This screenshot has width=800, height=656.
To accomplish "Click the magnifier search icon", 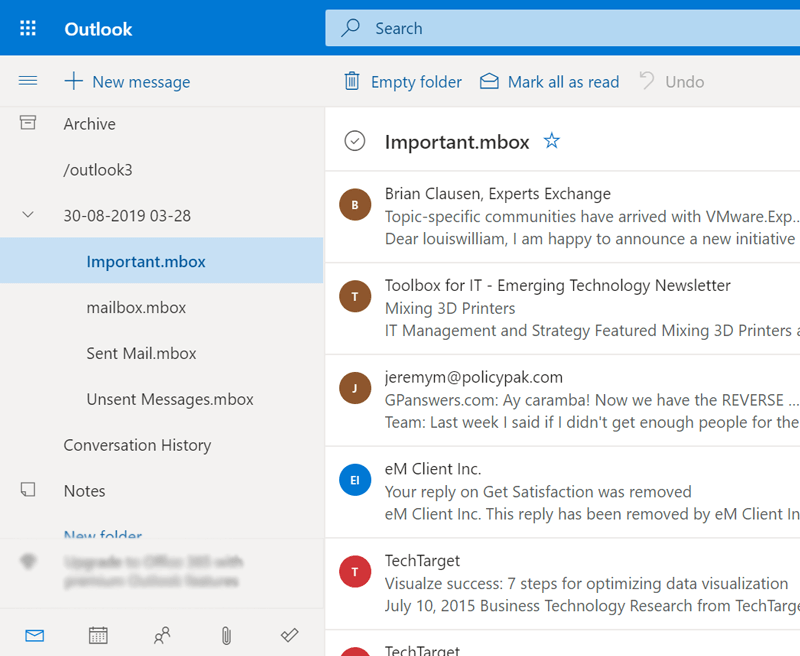I will click(351, 28).
